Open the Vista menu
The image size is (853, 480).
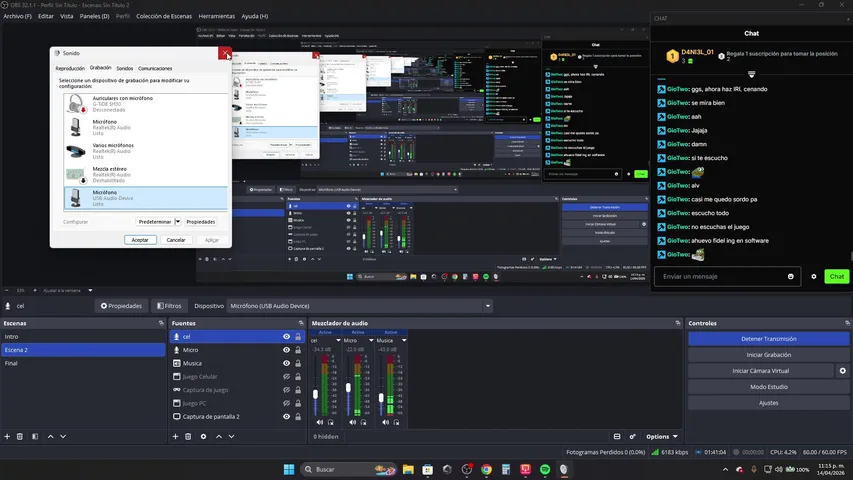click(x=66, y=16)
